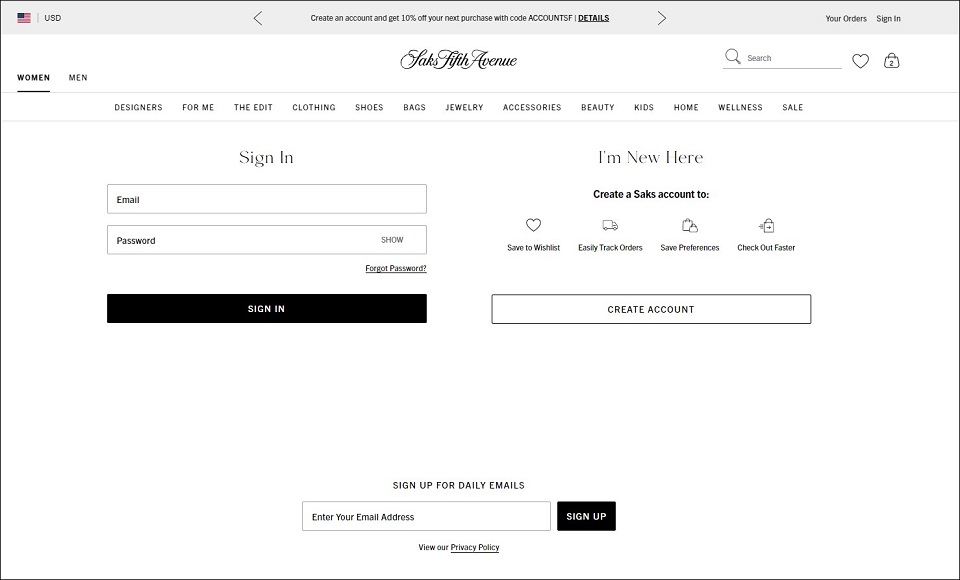The height and width of the screenshot is (580, 960).
Task: Open the JEWELRY menu
Action: pos(464,107)
